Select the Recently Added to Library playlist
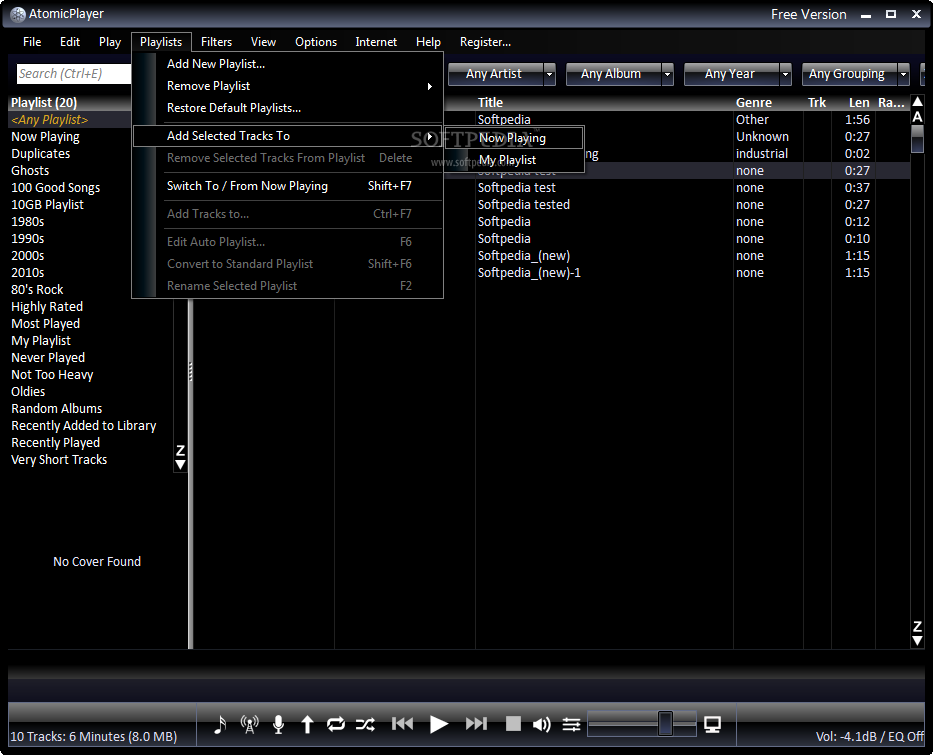The width and height of the screenshot is (933, 755). point(83,426)
